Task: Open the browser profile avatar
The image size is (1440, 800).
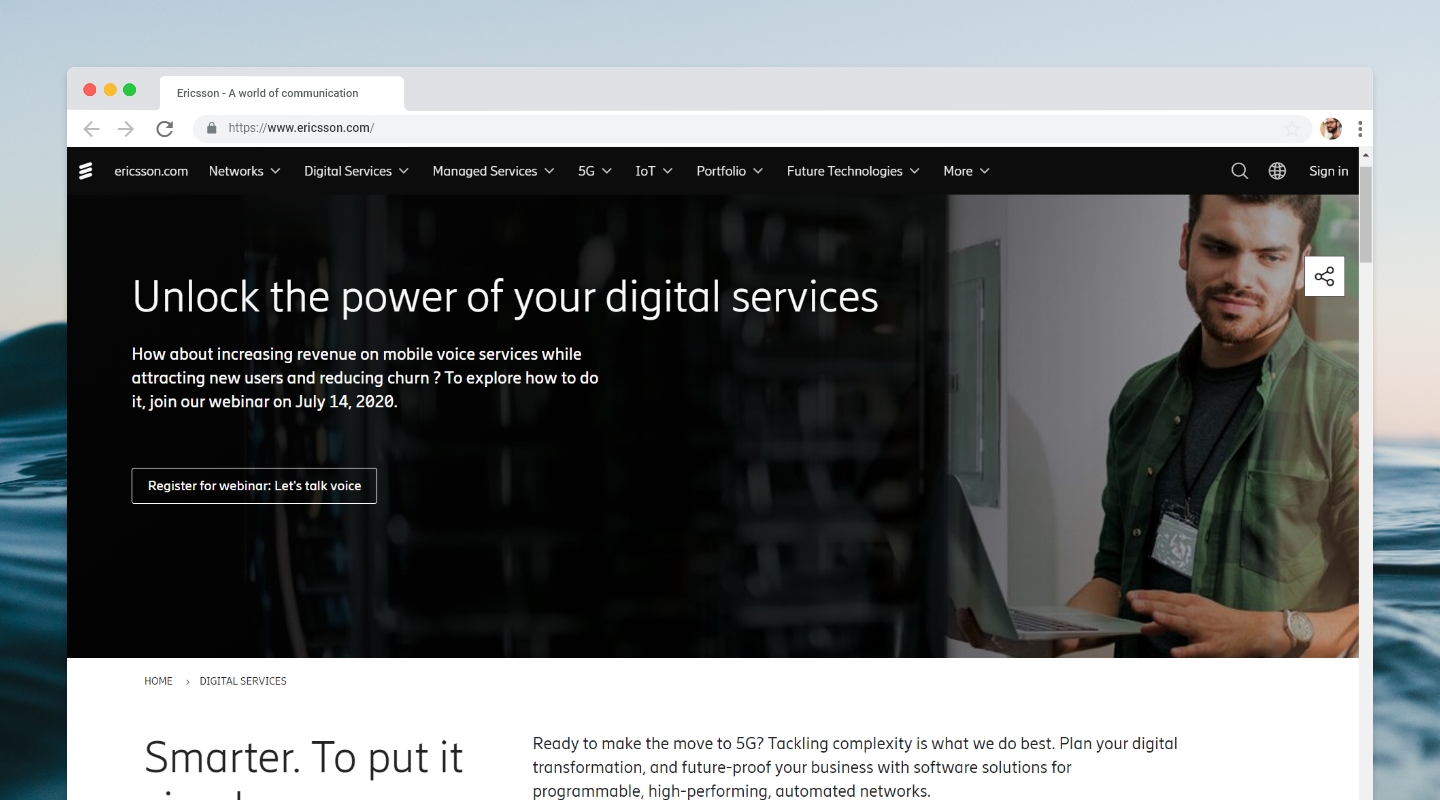Action: pos(1331,128)
